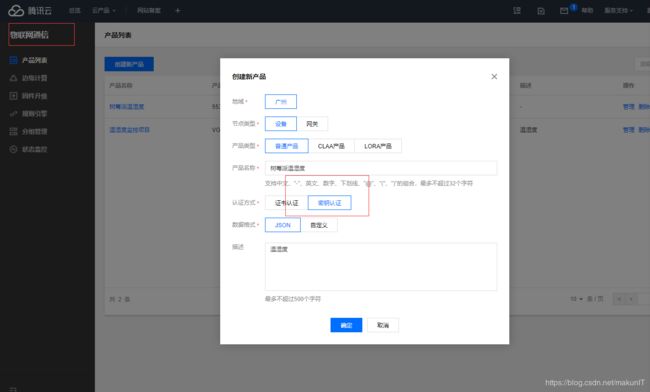Choose LORA产品 product type

pyautogui.click(x=378, y=146)
